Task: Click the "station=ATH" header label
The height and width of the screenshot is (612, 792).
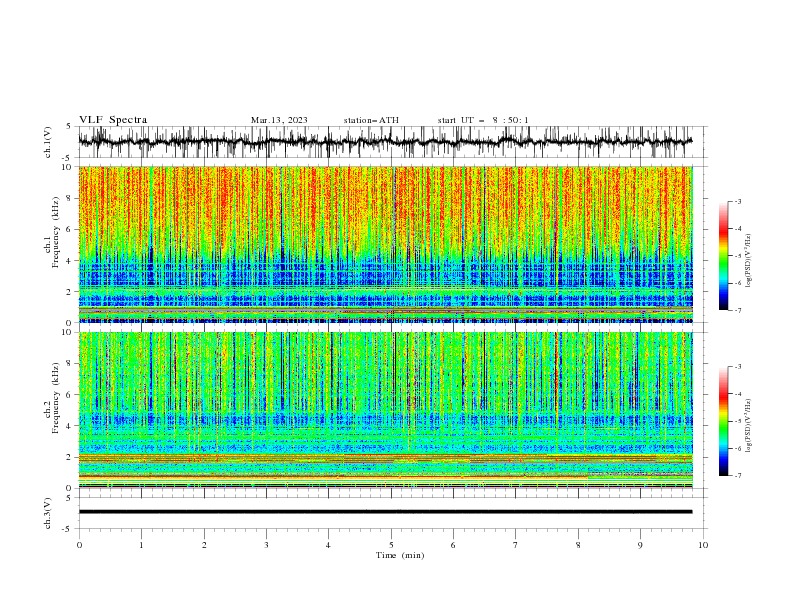Action: pos(371,120)
